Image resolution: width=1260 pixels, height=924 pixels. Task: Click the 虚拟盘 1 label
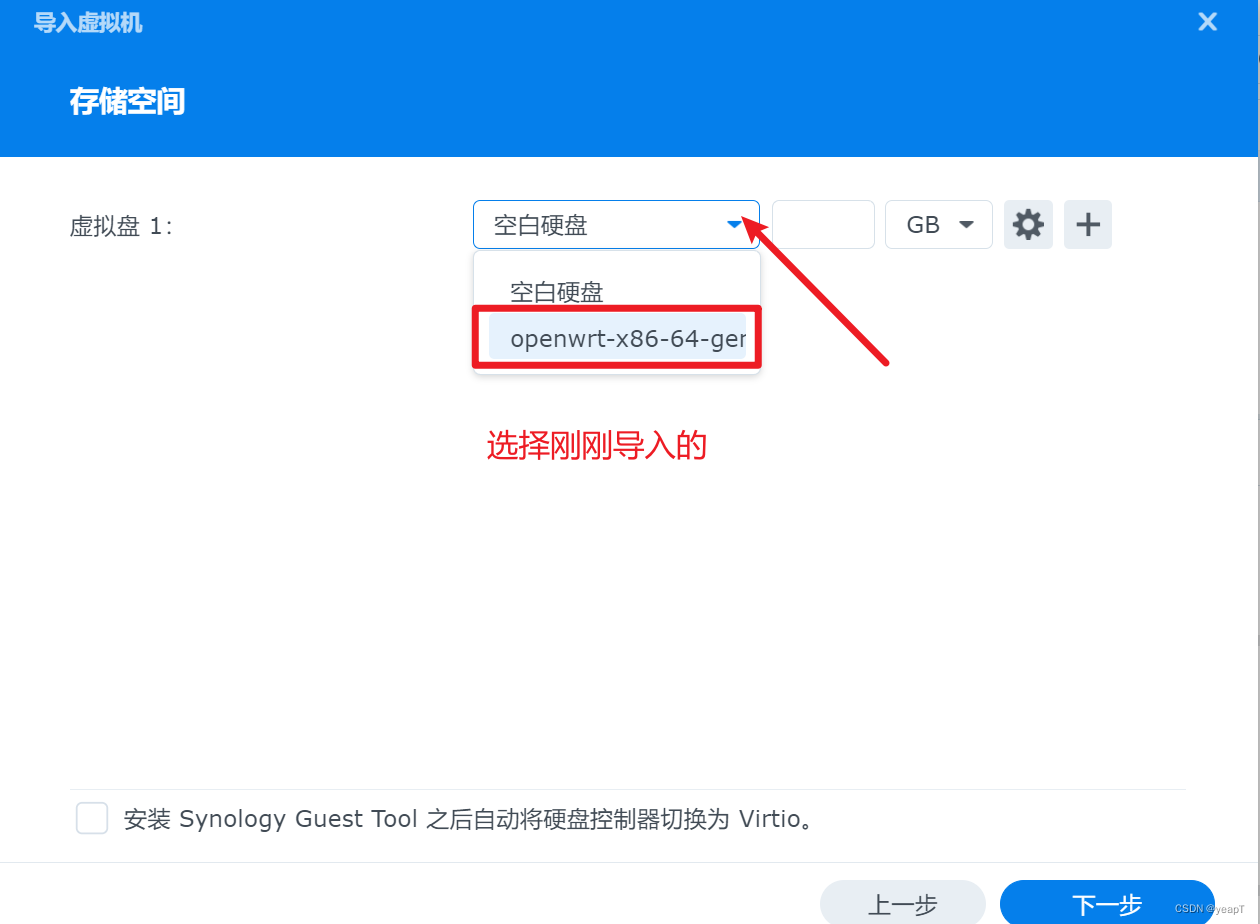121,226
